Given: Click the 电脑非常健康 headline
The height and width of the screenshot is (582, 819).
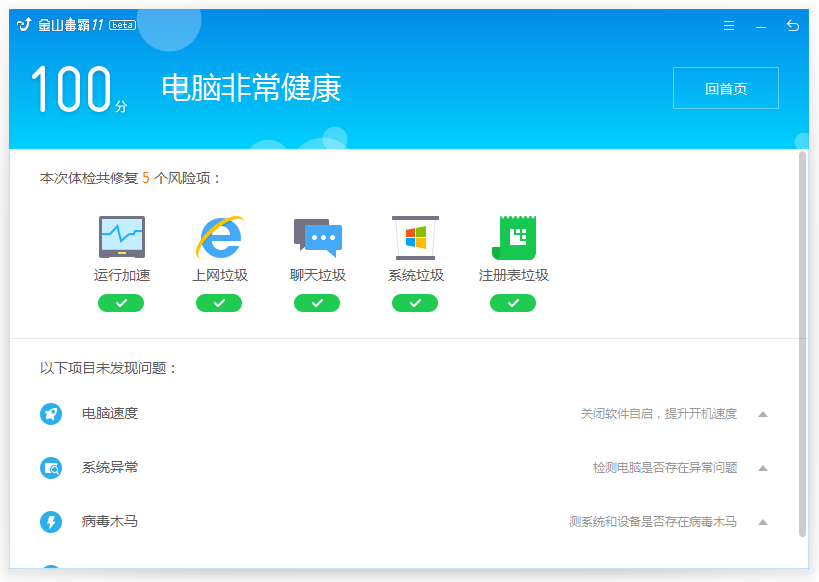Looking at the screenshot, I should click(251, 88).
